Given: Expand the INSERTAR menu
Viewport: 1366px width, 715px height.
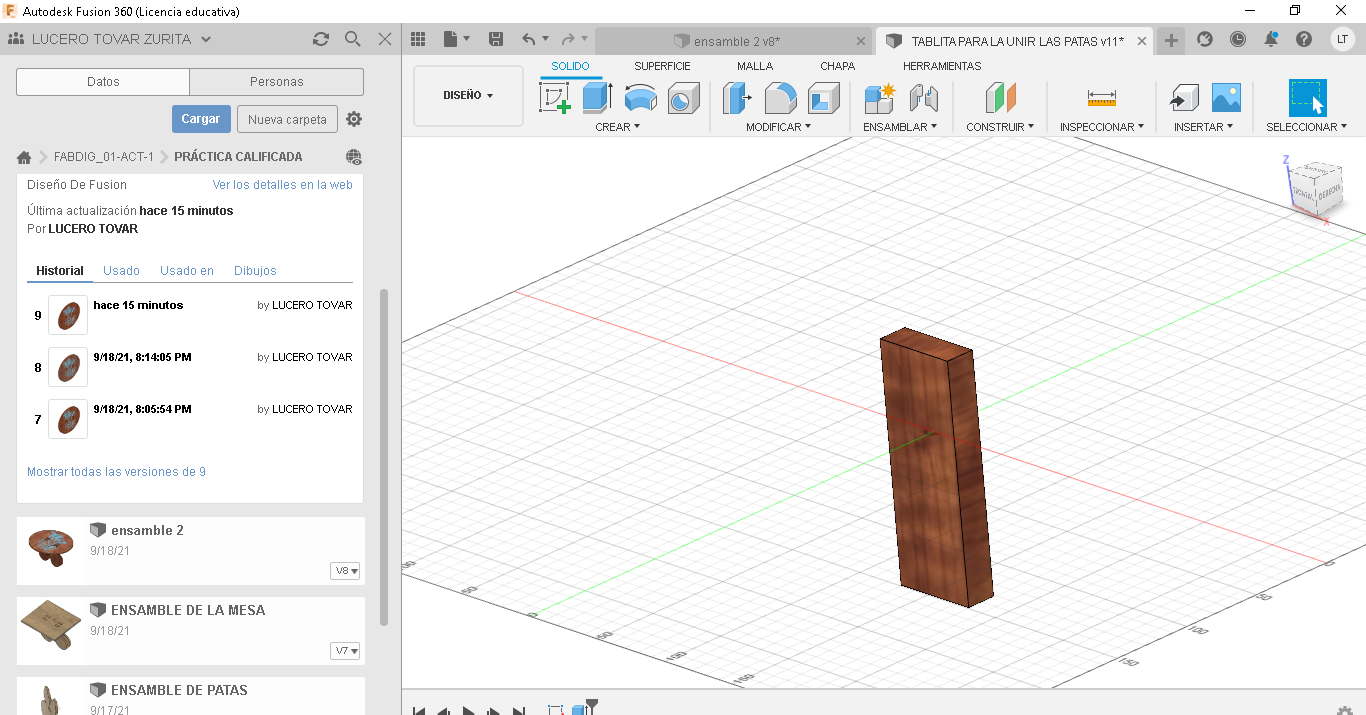Looking at the screenshot, I should 1203,127.
